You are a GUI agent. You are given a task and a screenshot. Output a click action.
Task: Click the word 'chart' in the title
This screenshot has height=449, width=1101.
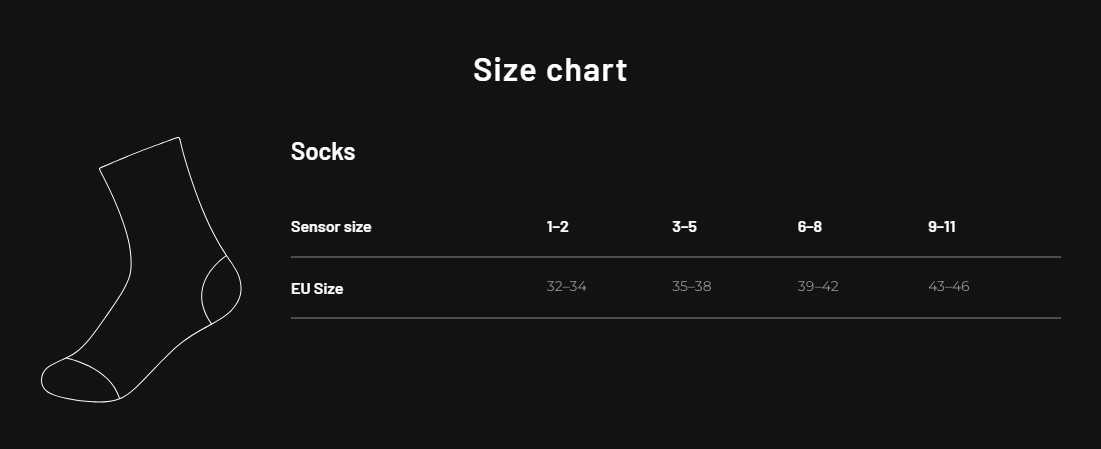click(x=586, y=70)
